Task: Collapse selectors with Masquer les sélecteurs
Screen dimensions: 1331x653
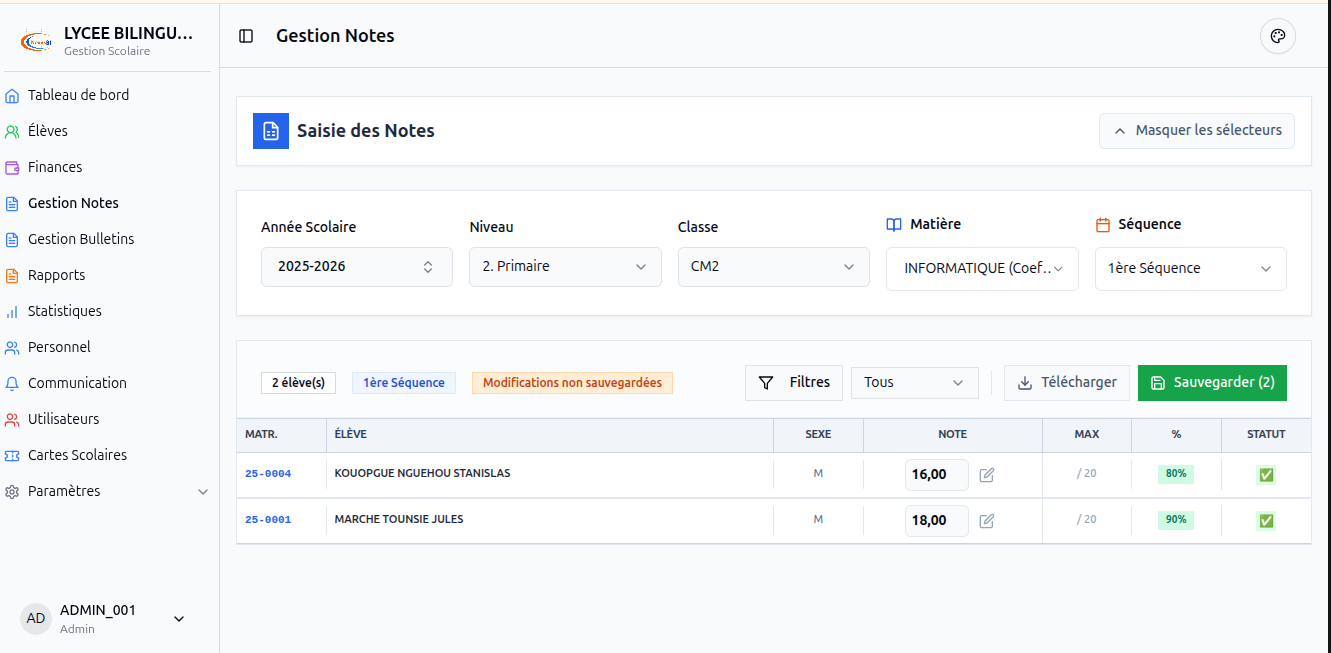Action: coord(1197,131)
